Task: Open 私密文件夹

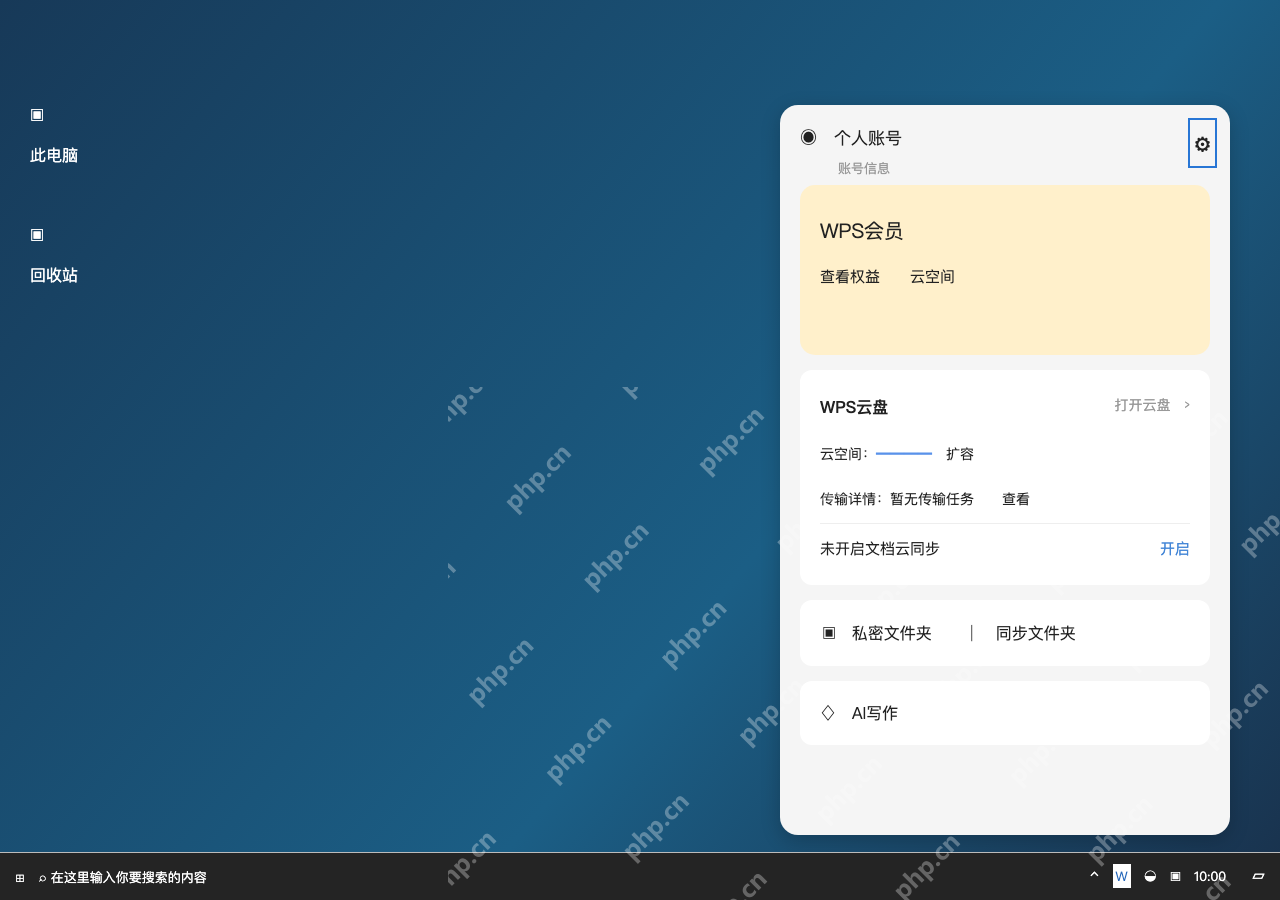Action: click(892, 633)
